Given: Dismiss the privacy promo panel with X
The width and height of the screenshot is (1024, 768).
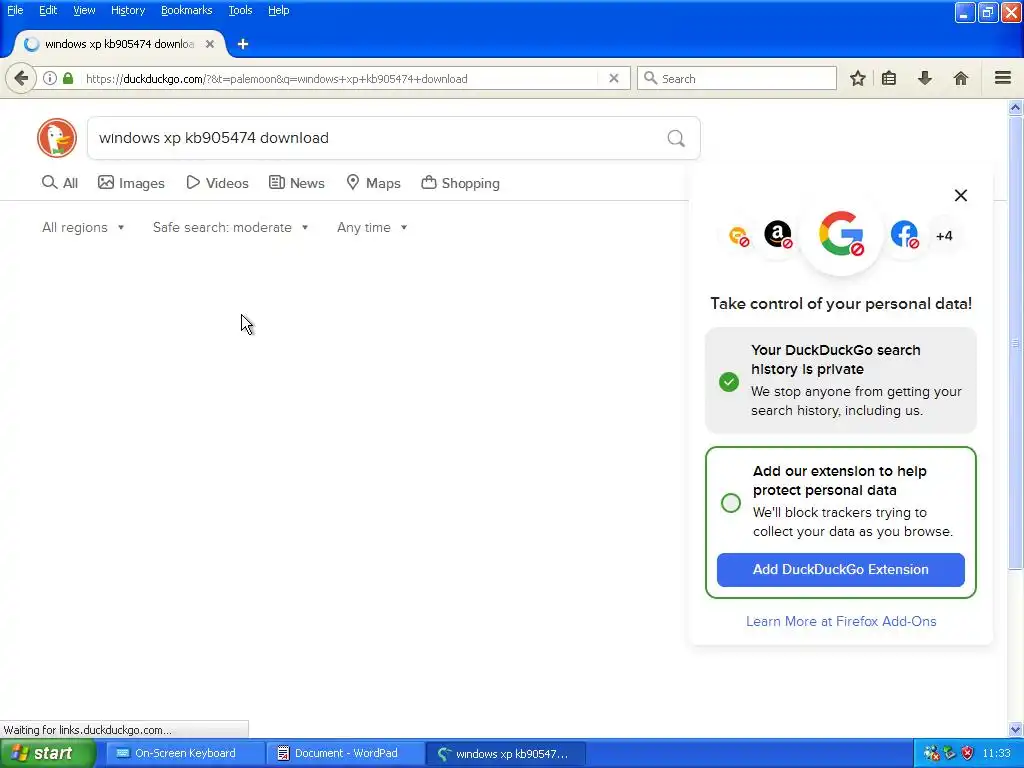Looking at the screenshot, I should pyautogui.click(x=961, y=195).
